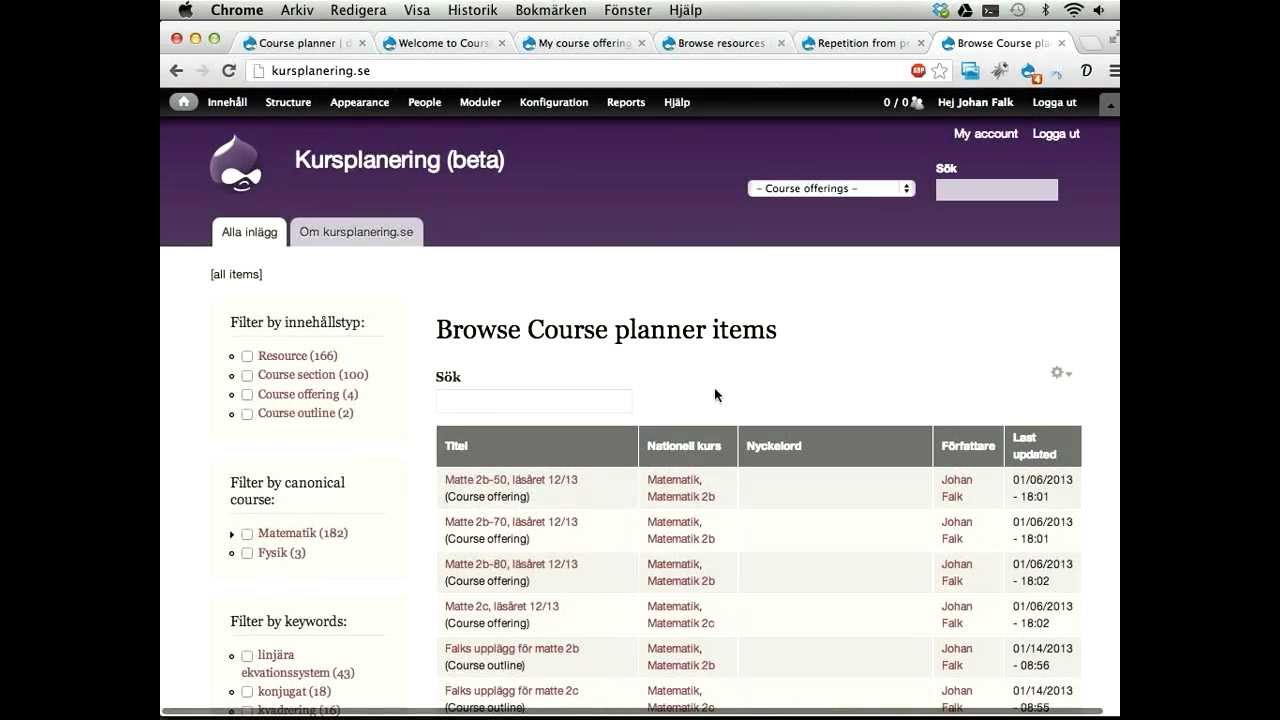Click 'Logga ut' link in purple header
Image resolution: width=1280 pixels, height=720 pixels.
[1056, 133]
